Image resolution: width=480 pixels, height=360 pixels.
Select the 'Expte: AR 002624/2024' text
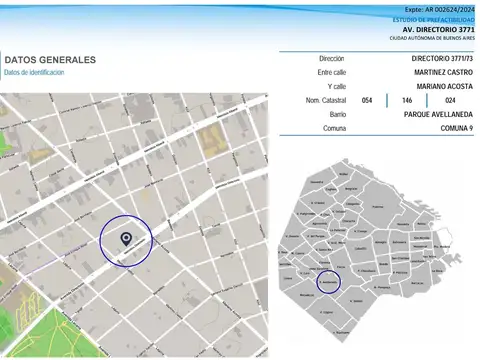(x=440, y=10)
